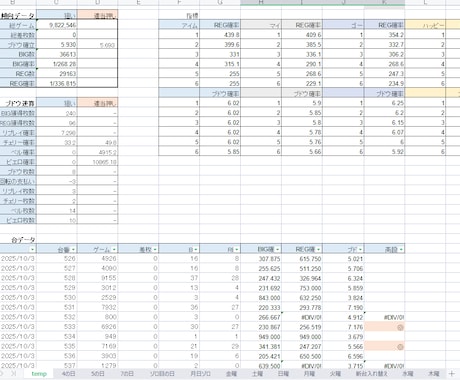Open the R column filter dropdown
460x380 pixels.
(237, 249)
